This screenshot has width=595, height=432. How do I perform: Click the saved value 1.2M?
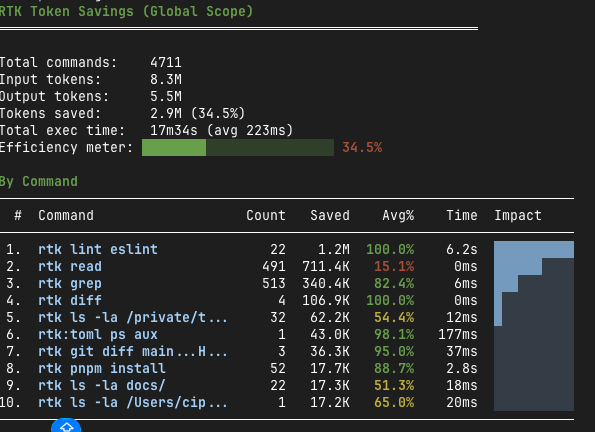(x=334, y=249)
